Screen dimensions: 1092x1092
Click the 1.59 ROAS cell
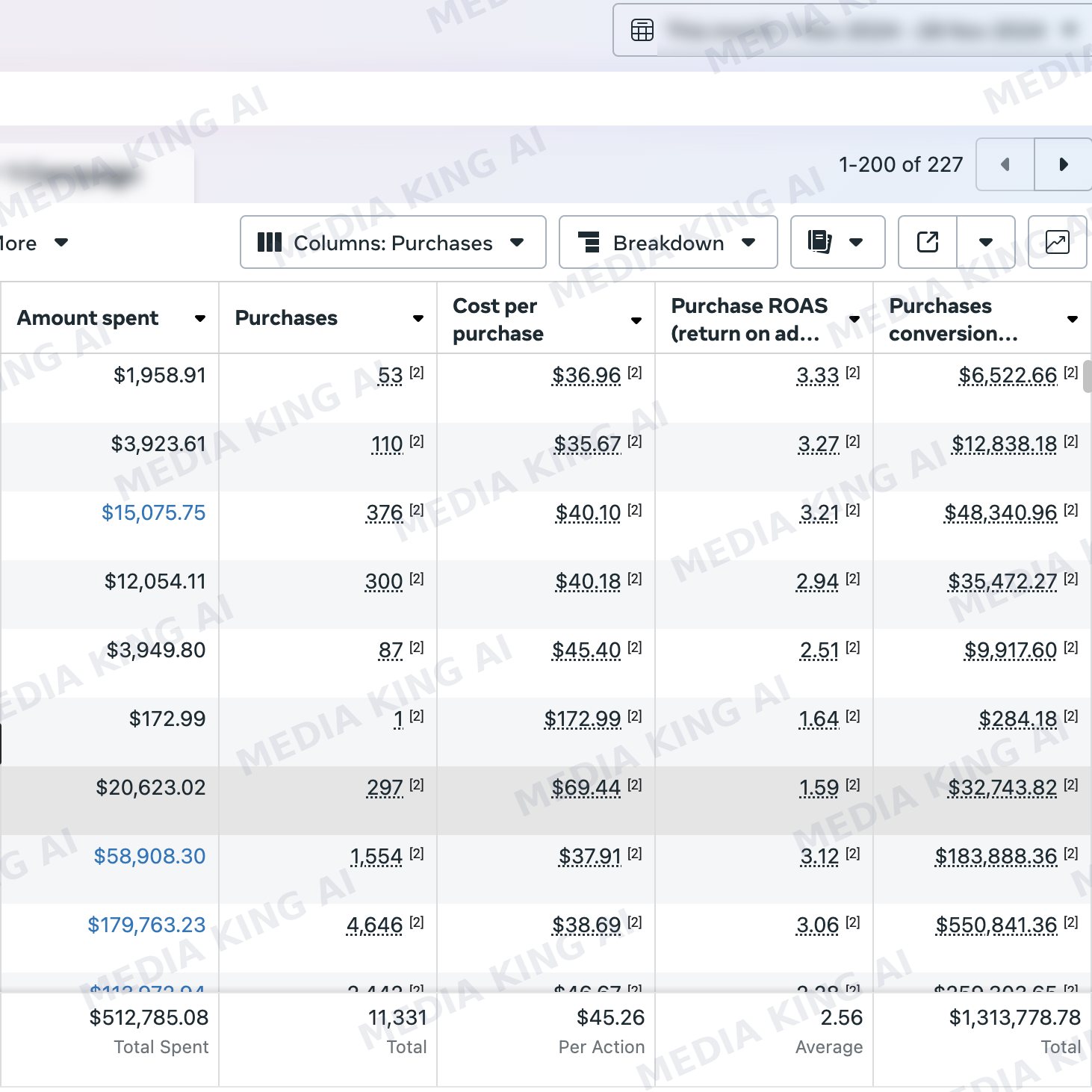click(819, 788)
